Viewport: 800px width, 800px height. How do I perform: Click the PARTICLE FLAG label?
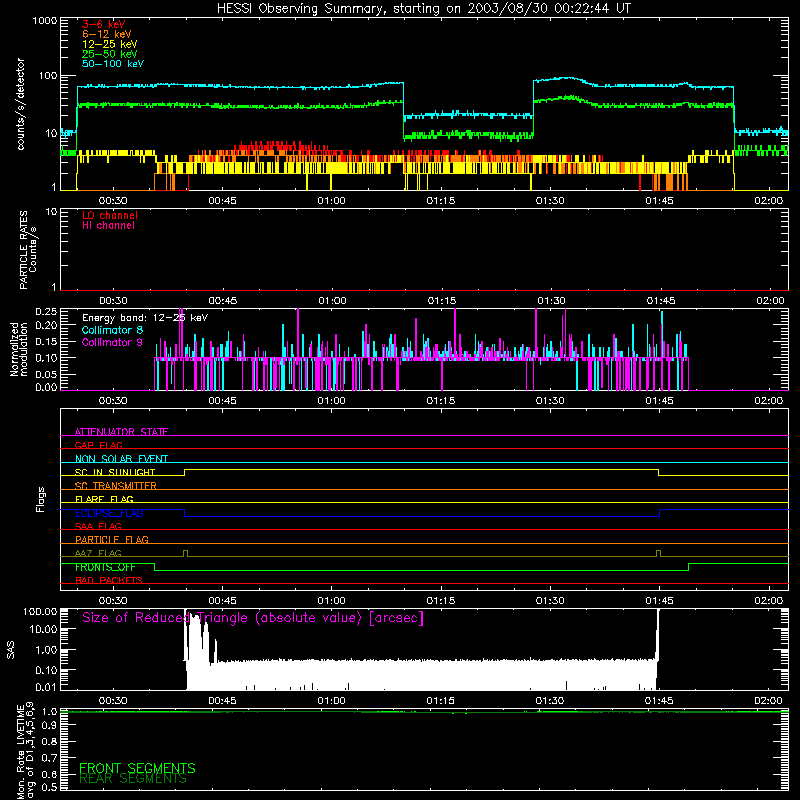[112, 539]
